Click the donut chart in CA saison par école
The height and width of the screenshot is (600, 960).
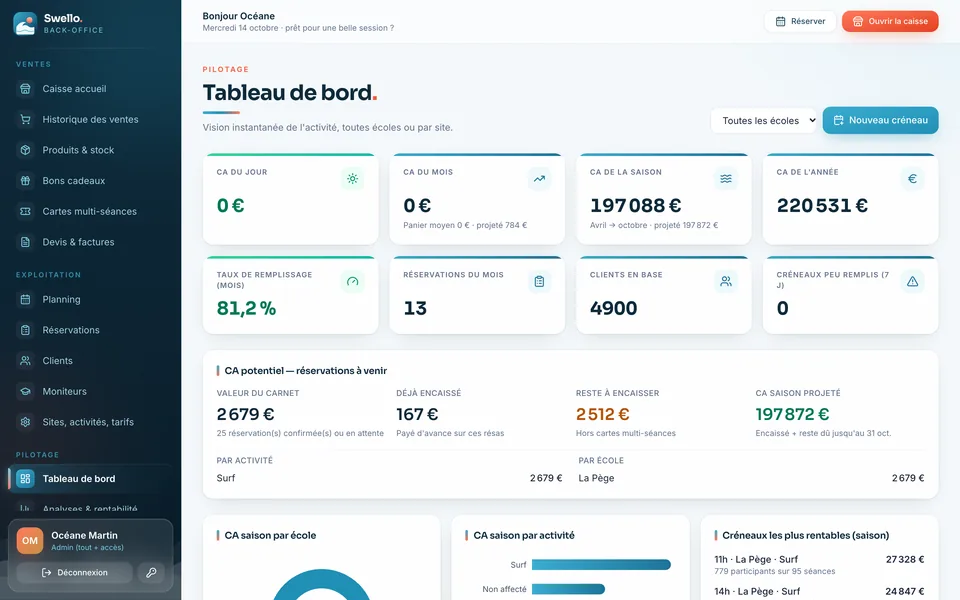click(321, 585)
